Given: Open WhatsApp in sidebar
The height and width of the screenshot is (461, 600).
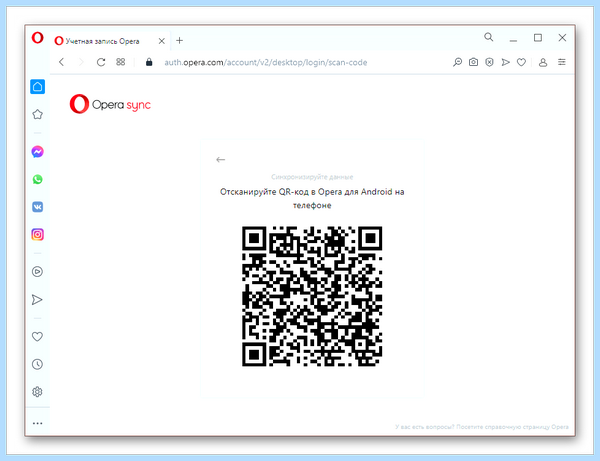Looking at the screenshot, I should [38, 179].
